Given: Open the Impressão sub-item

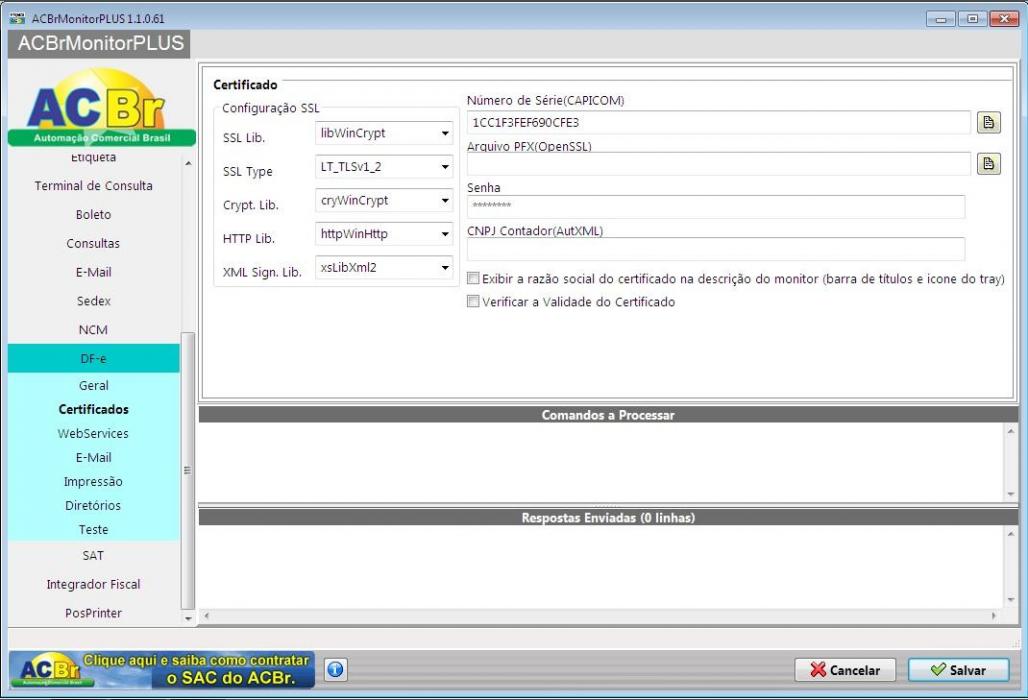Looking at the screenshot, I should [x=94, y=481].
